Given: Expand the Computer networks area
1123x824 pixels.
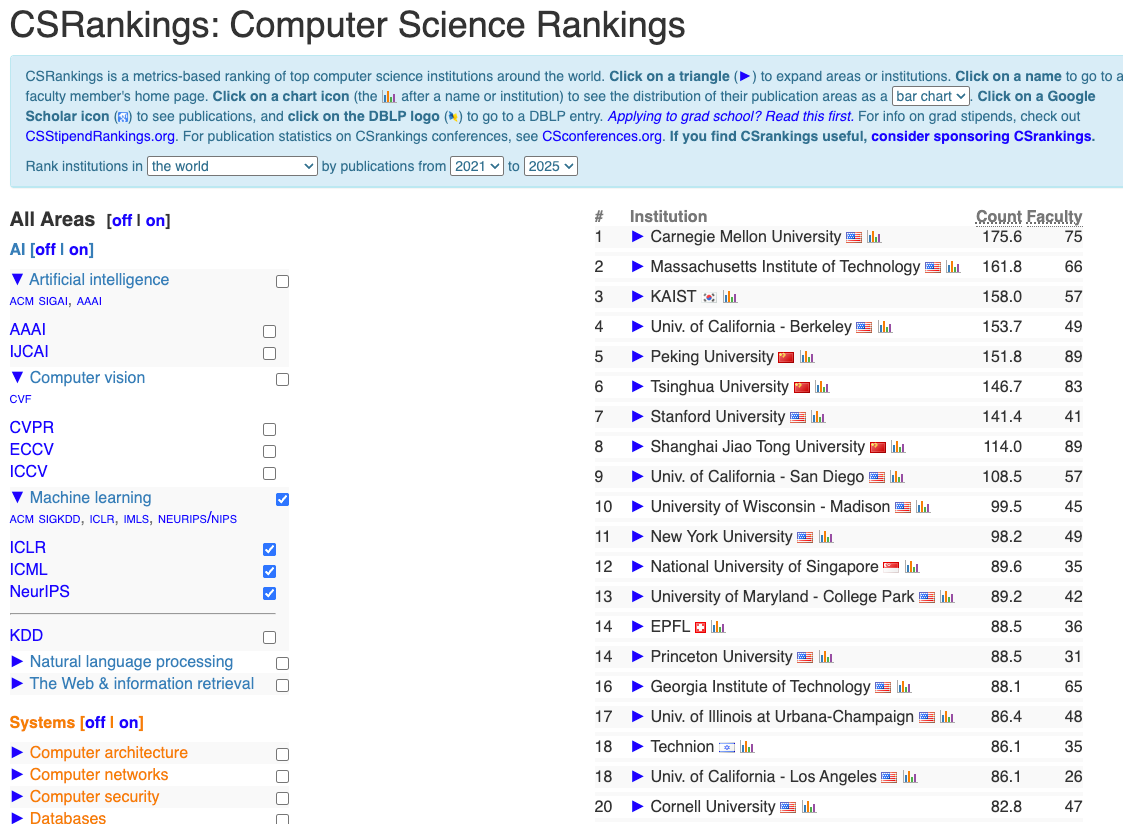Looking at the screenshot, I should (x=17, y=775).
